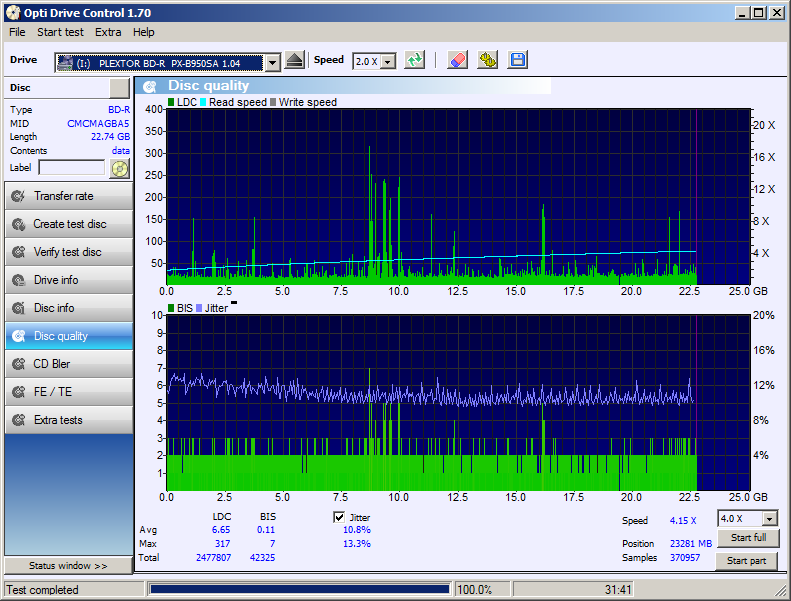Click the MID value CMCMAGBA5

pos(98,124)
